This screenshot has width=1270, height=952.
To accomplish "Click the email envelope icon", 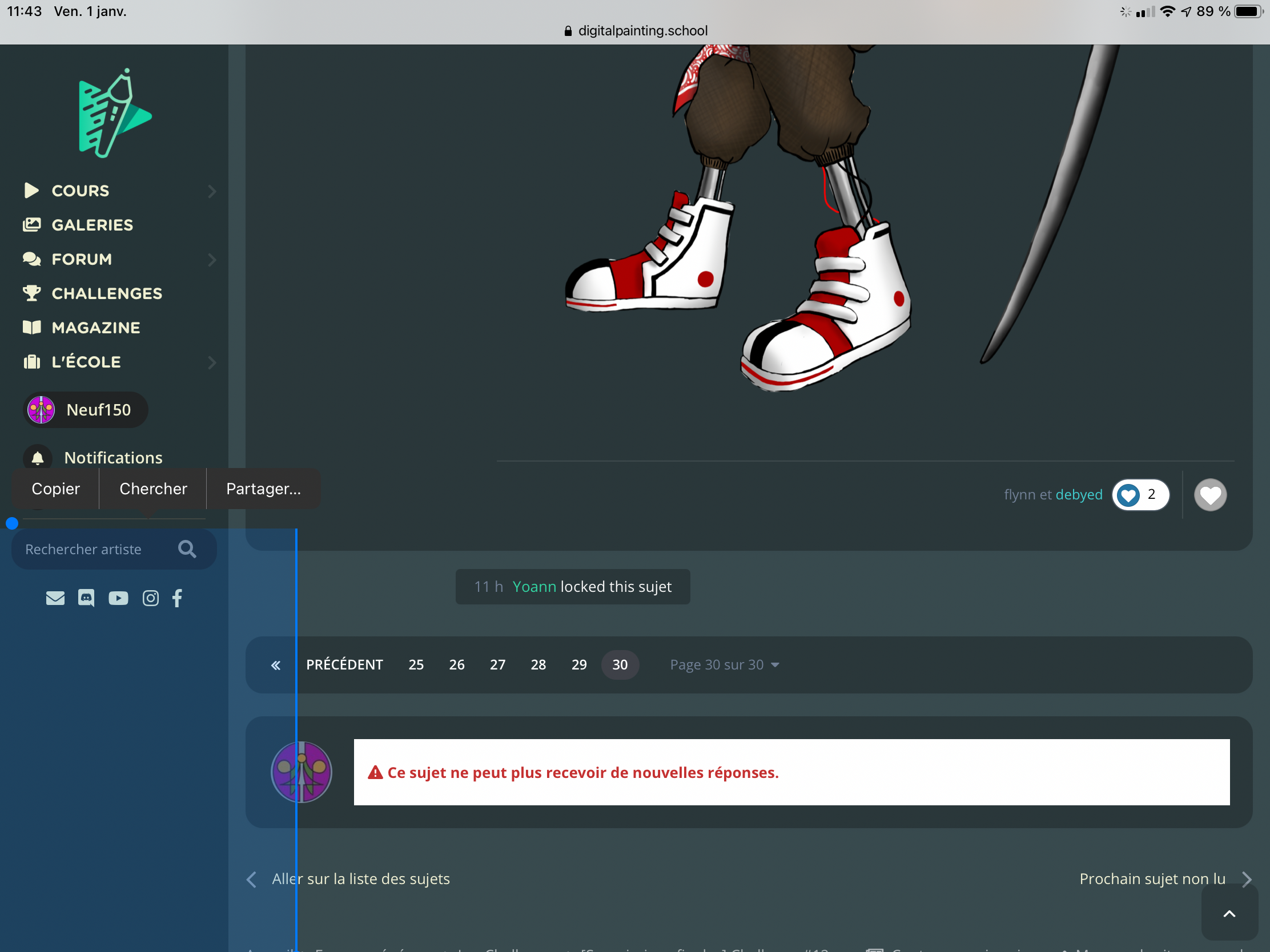I will 55,598.
